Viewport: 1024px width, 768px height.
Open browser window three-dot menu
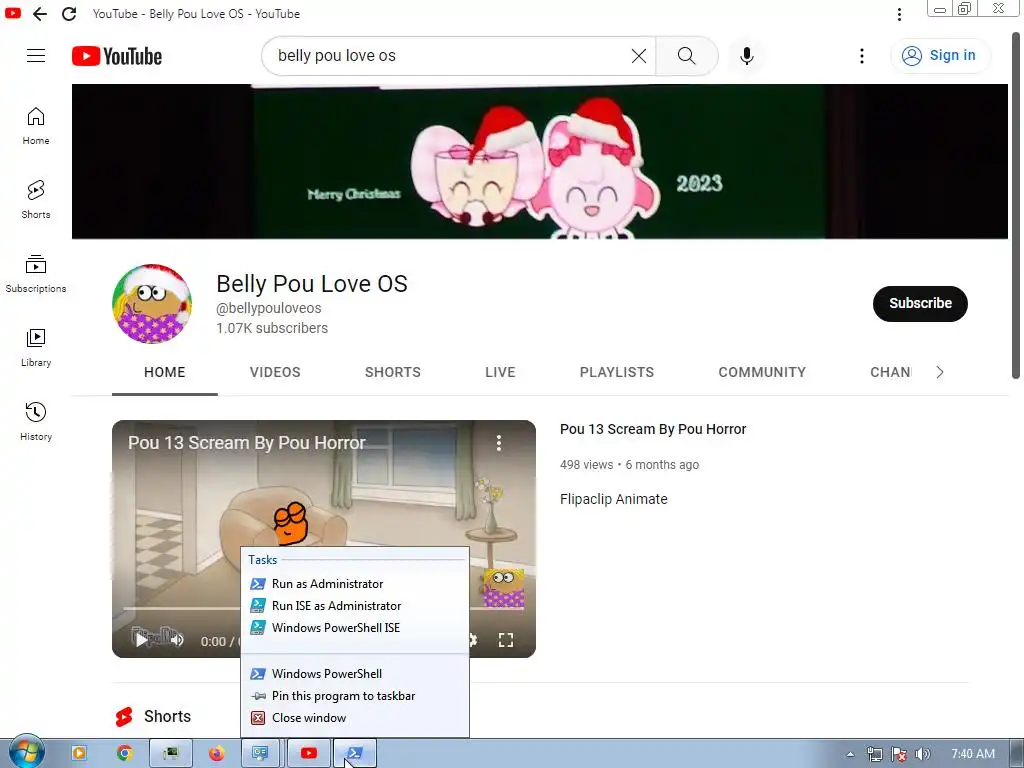tap(899, 14)
